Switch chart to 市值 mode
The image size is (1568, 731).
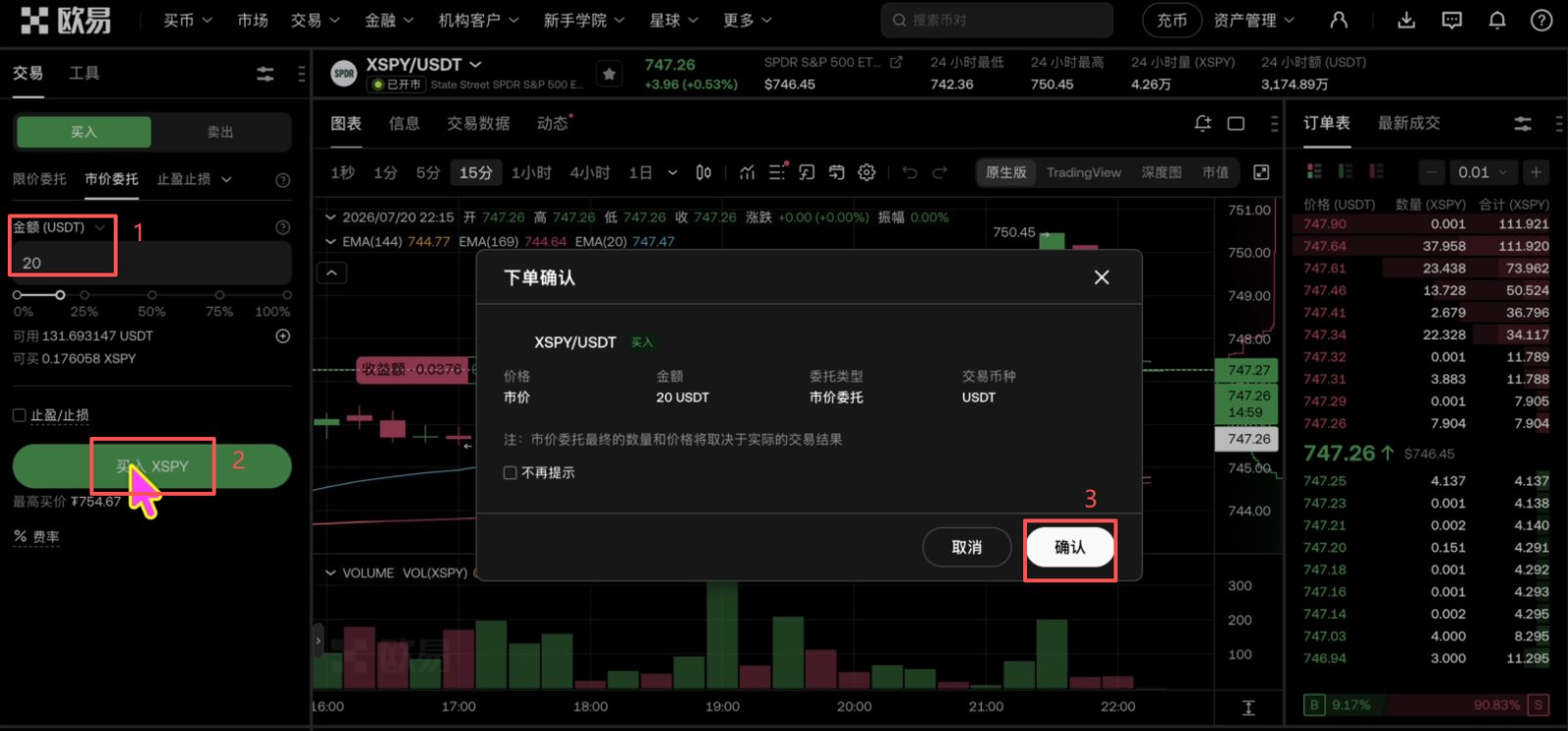(1215, 172)
